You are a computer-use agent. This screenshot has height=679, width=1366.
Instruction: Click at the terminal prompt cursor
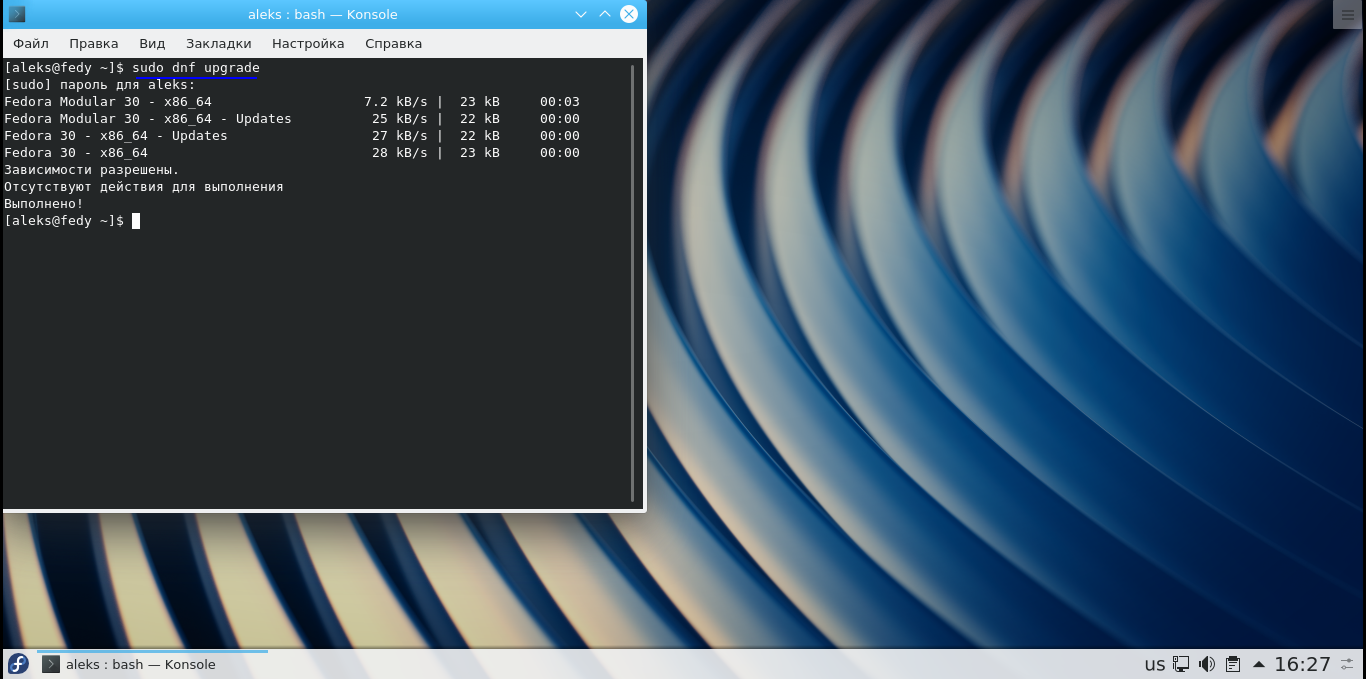[136, 221]
